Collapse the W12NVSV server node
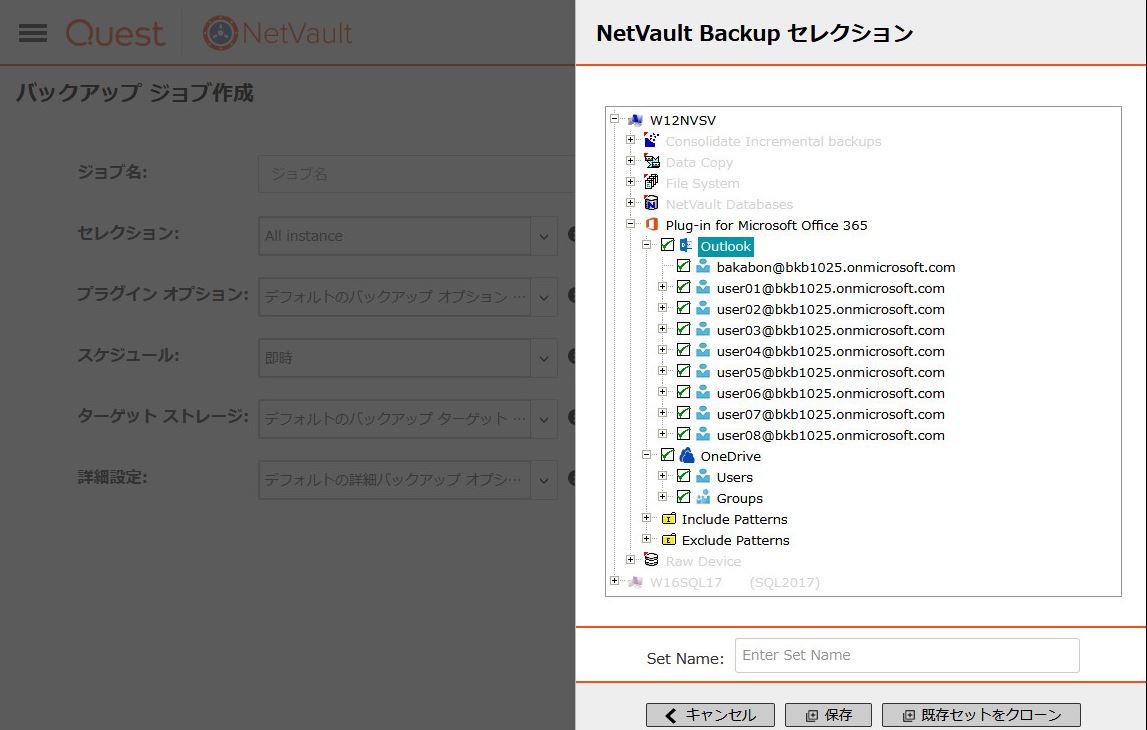Viewport: 1147px width, 730px height. point(614,118)
